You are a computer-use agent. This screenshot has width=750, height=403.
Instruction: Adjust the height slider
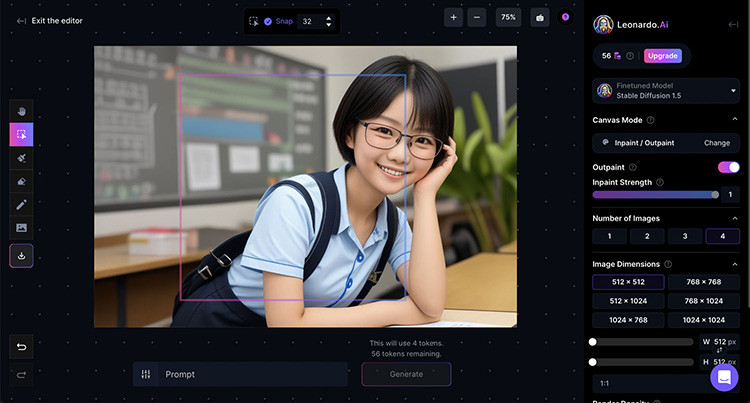coord(641,362)
